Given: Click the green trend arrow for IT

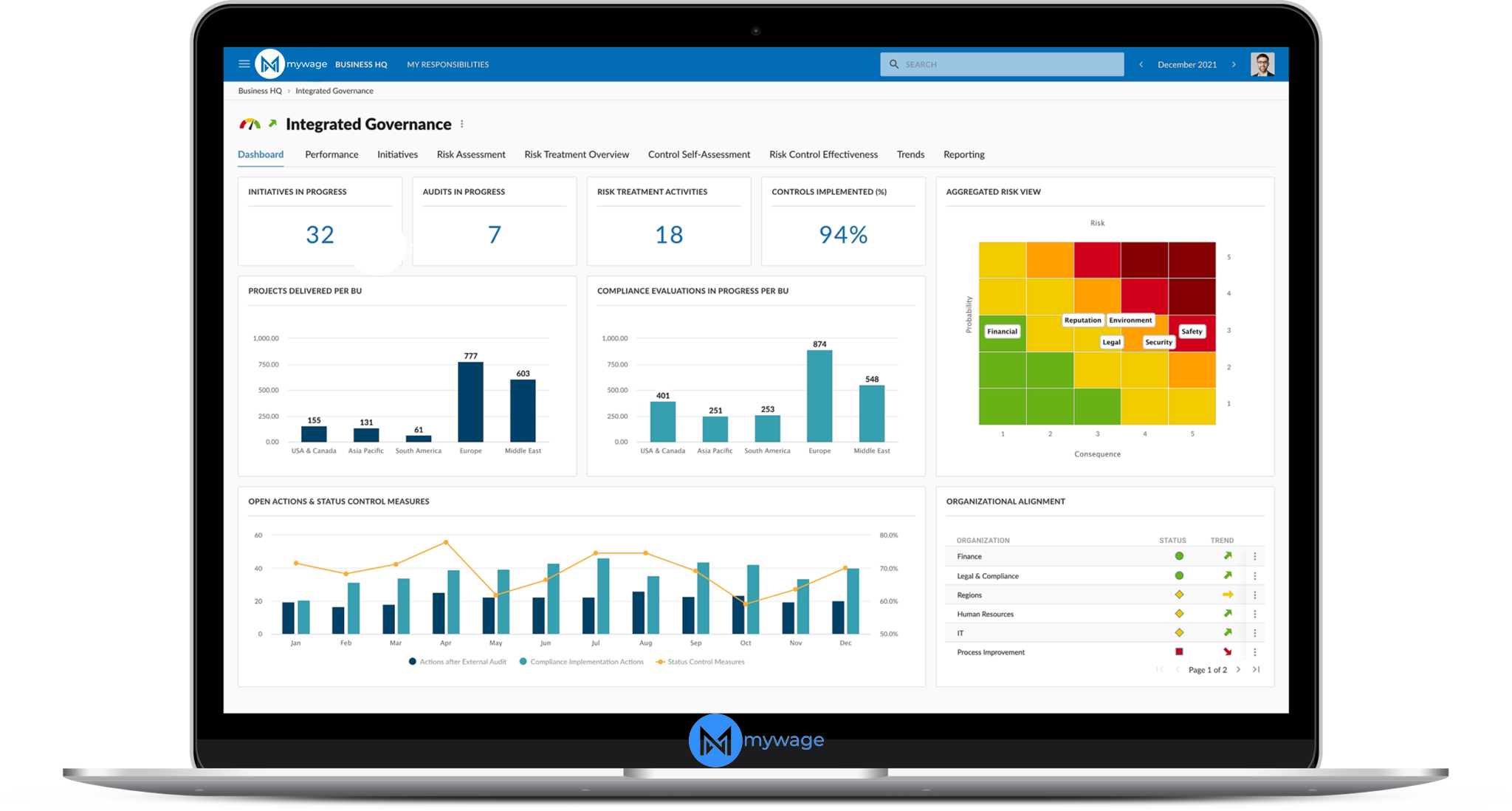Looking at the screenshot, I should coord(1227,633).
